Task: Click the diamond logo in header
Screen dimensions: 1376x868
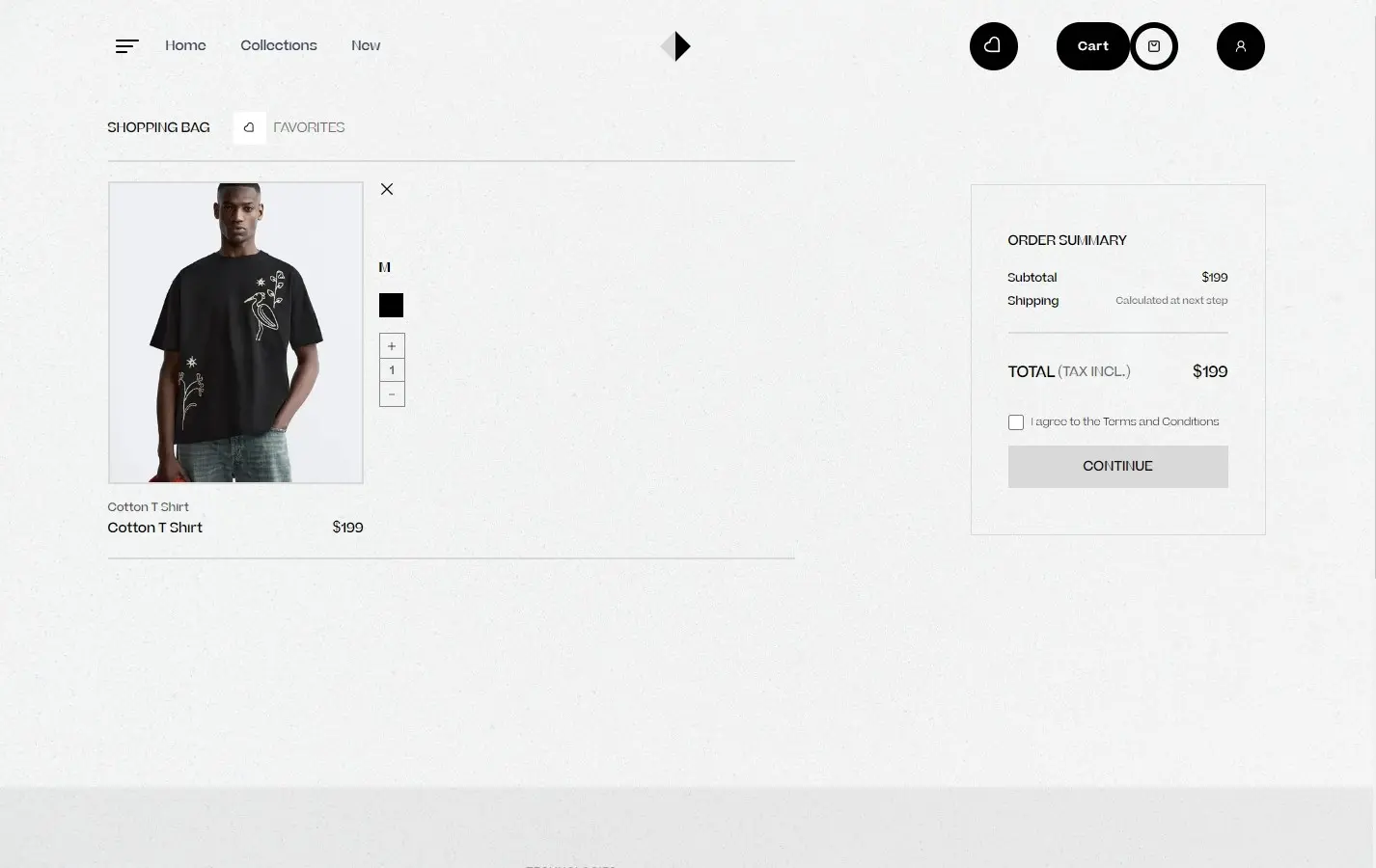Action: 675,46
